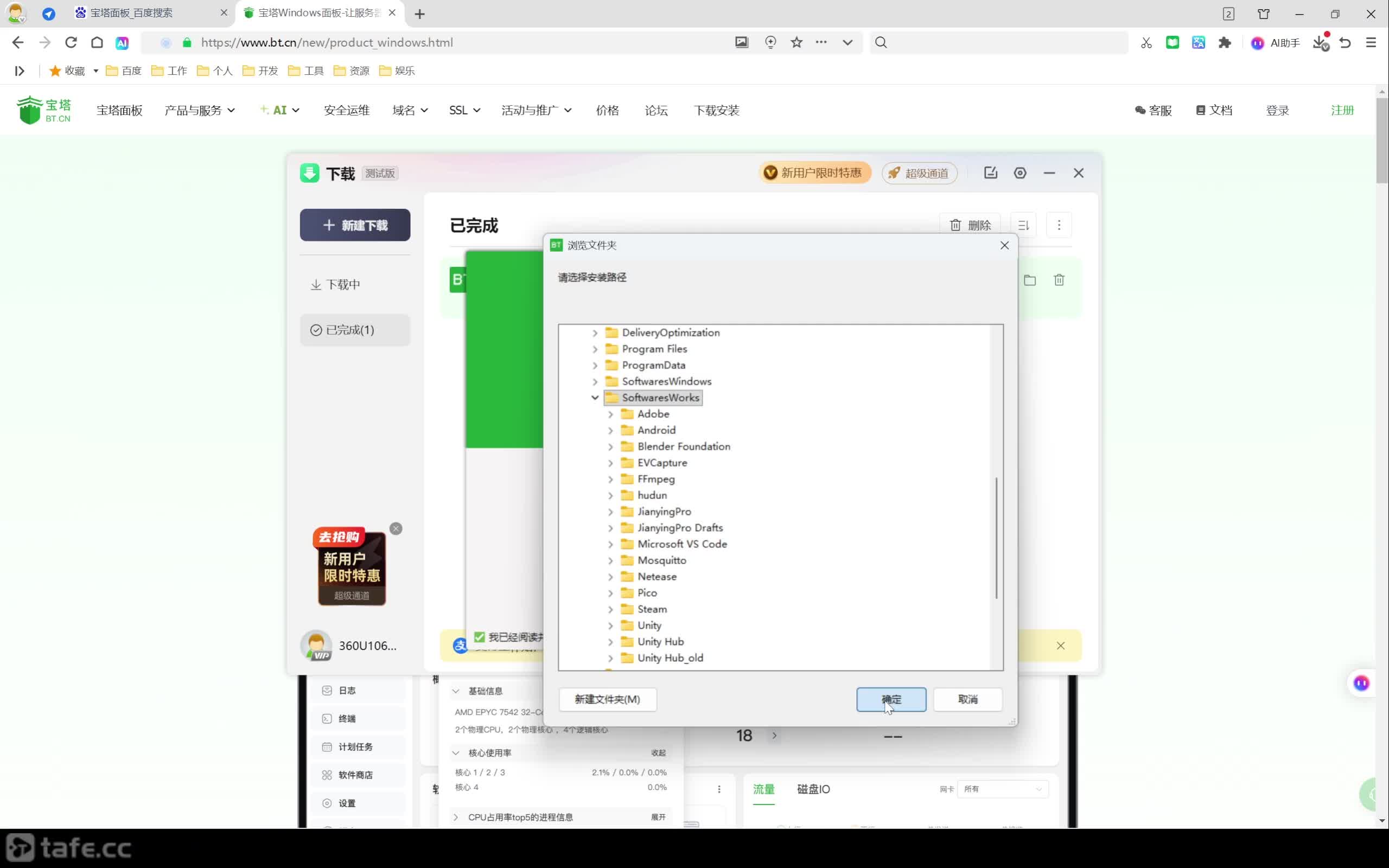Open the 百度 bookmarks folder
Screen dimensions: 1389x868
coord(123,71)
